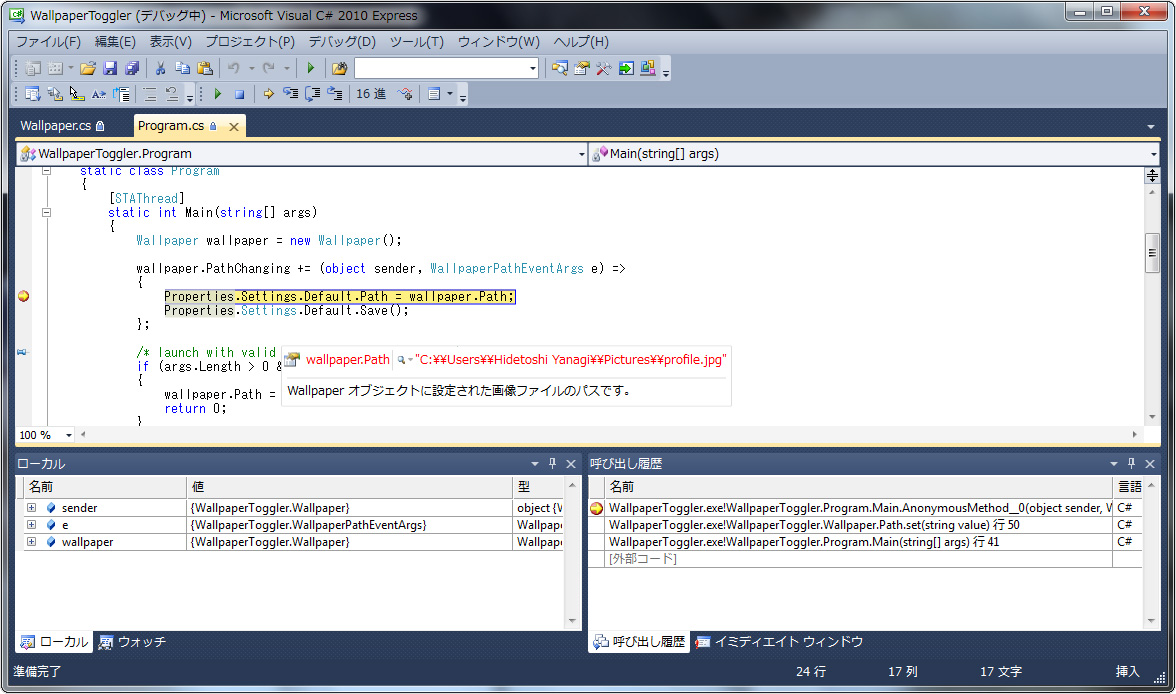Open the Properties window toolbar icon

581,68
